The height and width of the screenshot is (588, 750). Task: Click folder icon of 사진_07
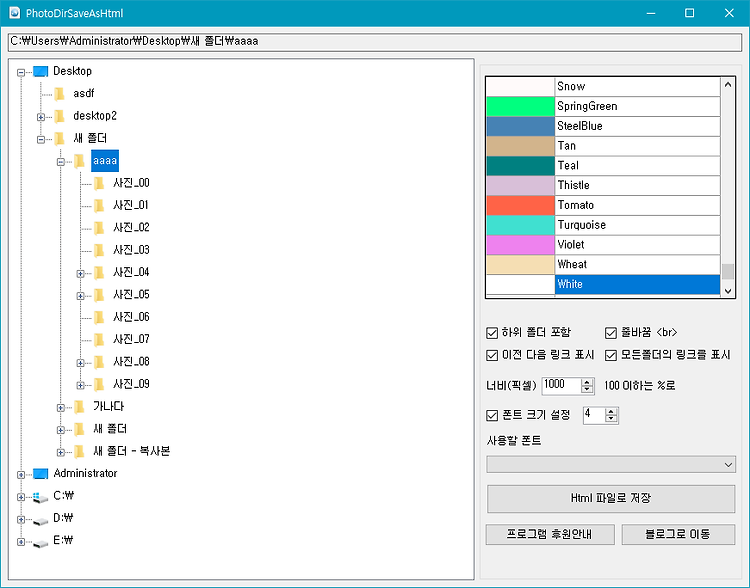coord(99,340)
